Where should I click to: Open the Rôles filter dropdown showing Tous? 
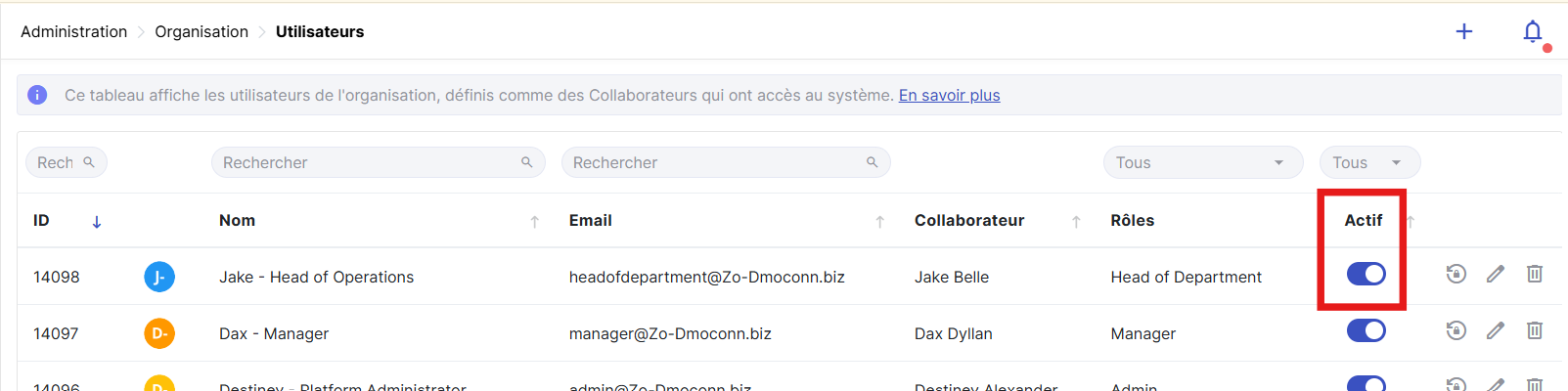pos(1202,162)
